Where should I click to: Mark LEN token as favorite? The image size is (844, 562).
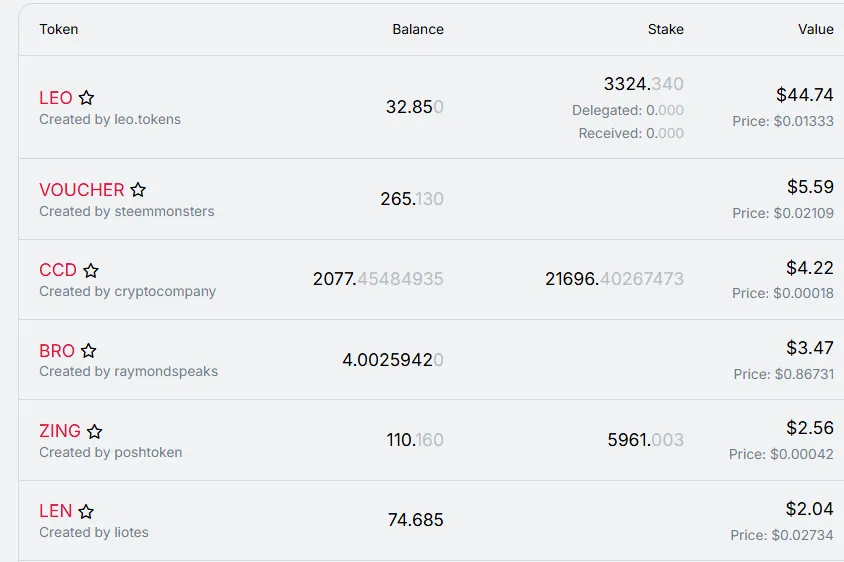(86, 511)
